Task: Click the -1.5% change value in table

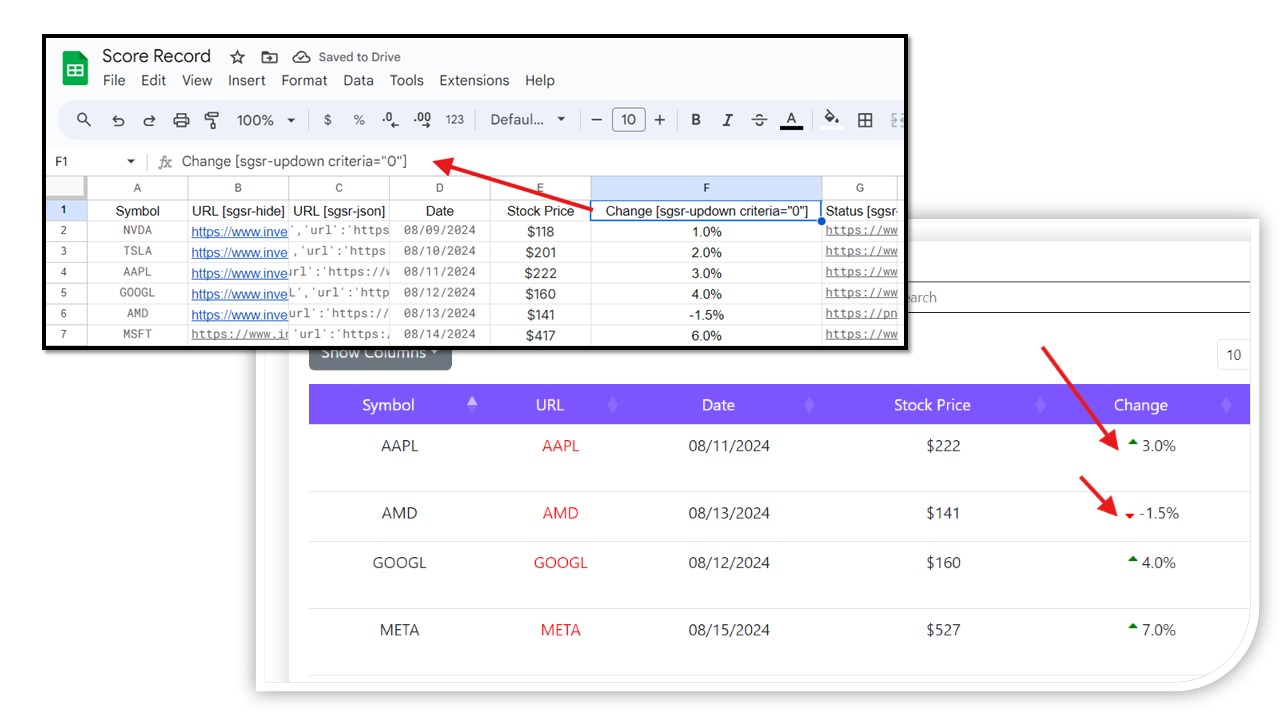Action: click(x=1158, y=513)
